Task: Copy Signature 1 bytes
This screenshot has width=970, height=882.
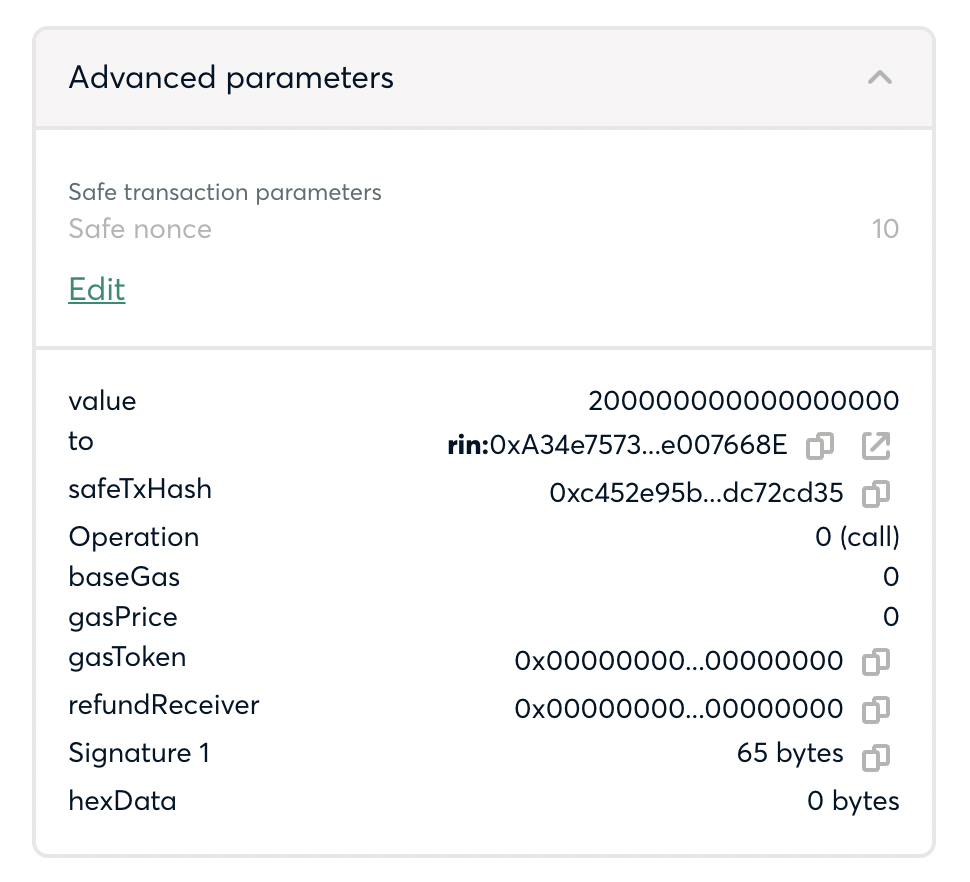Action: coord(876,757)
